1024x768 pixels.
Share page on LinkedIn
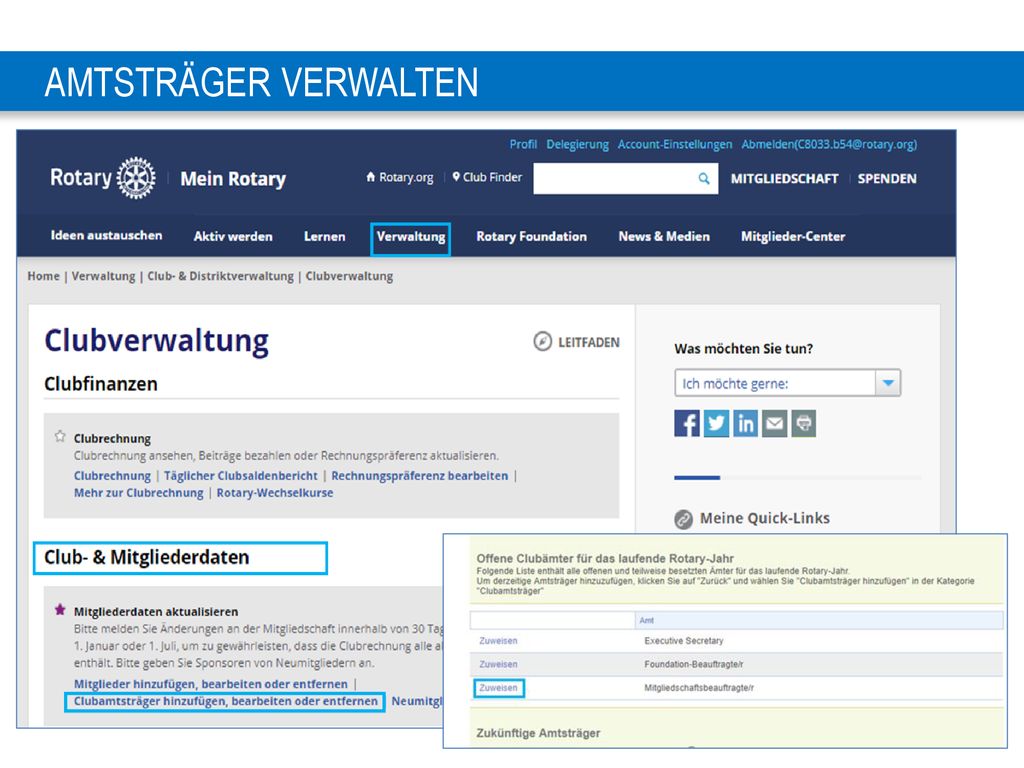point(745,423)
